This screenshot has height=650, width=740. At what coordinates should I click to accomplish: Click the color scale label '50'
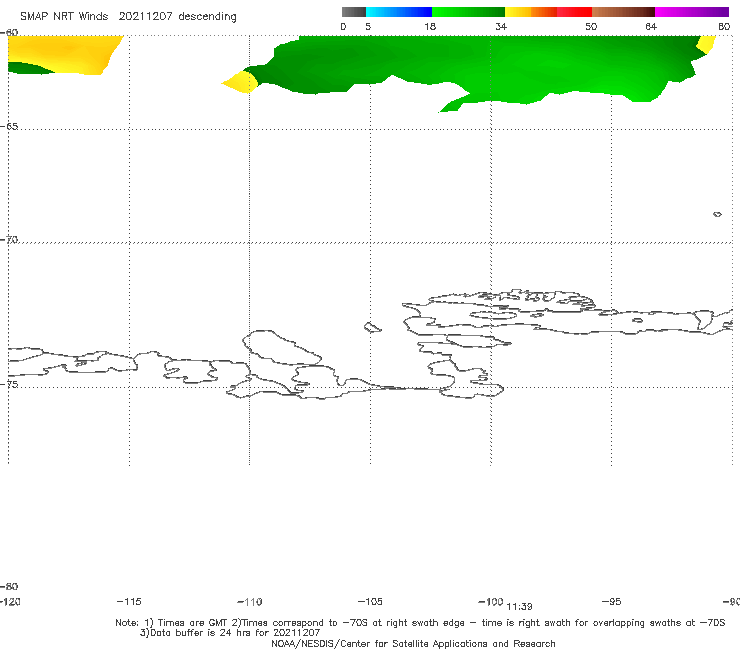tap(591, 26)
